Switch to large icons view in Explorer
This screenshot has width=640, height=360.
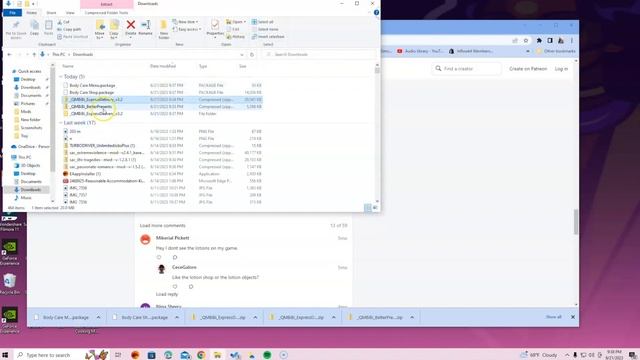tap(375, 208)
